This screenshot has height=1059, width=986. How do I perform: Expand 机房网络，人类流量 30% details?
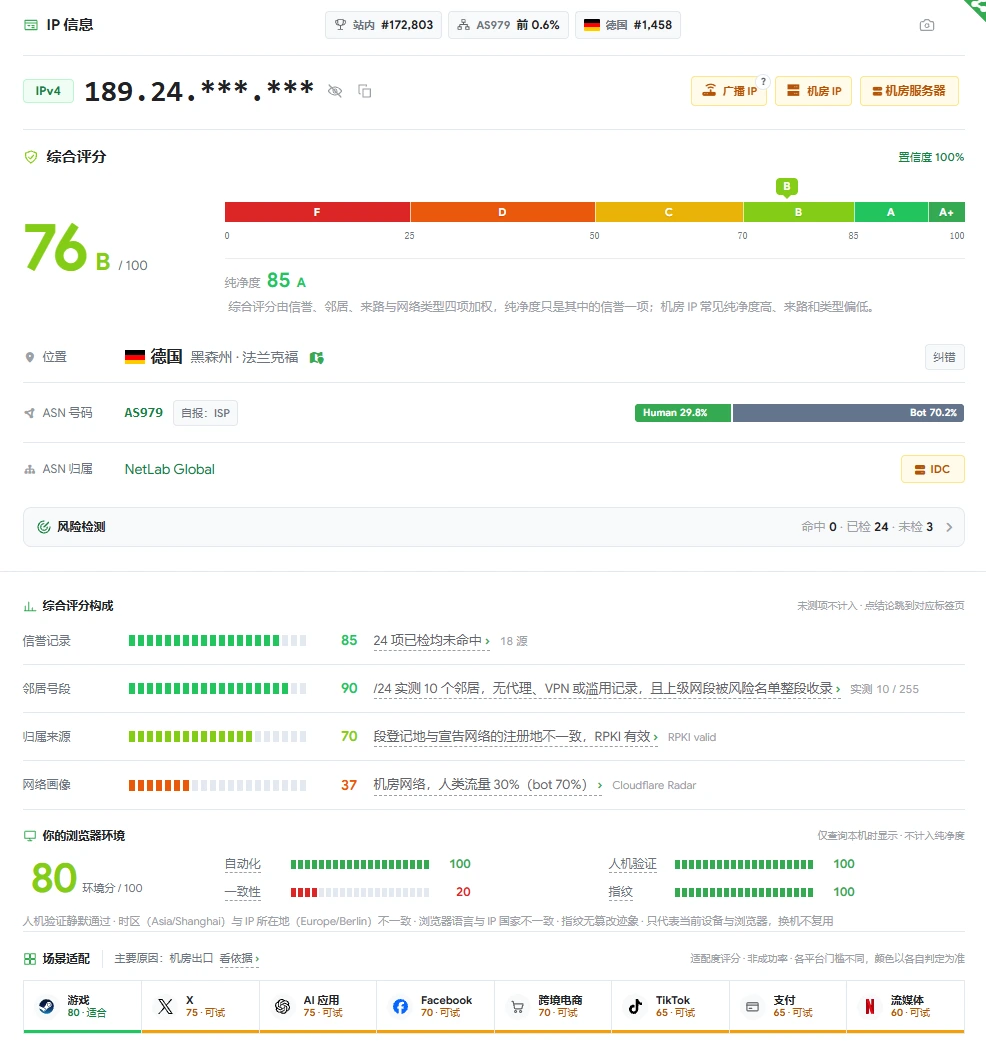(488, 785)
